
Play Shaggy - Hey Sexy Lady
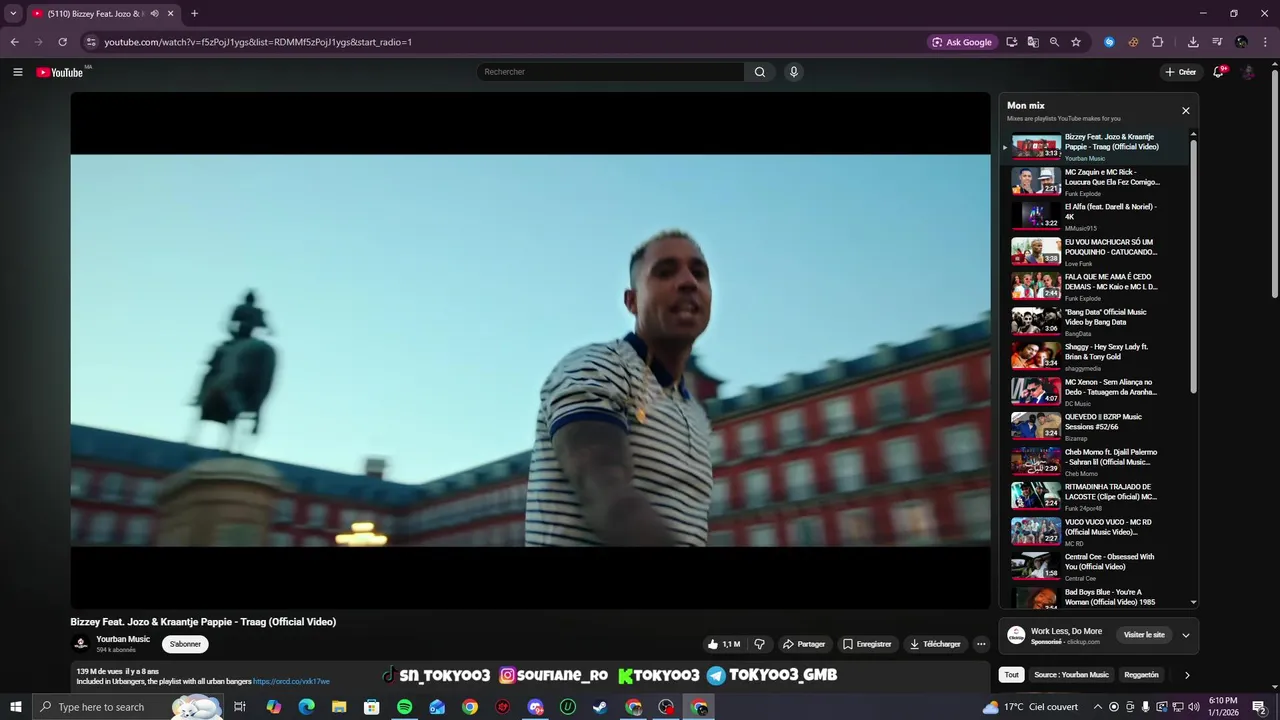[1095, 356]
